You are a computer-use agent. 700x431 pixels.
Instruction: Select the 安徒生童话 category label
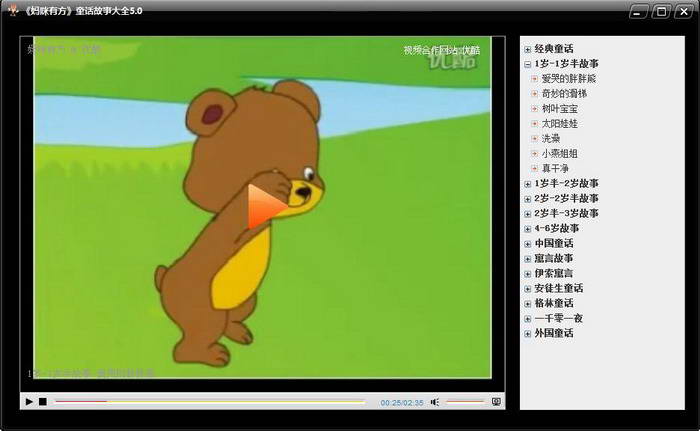(x=558, y=288)
